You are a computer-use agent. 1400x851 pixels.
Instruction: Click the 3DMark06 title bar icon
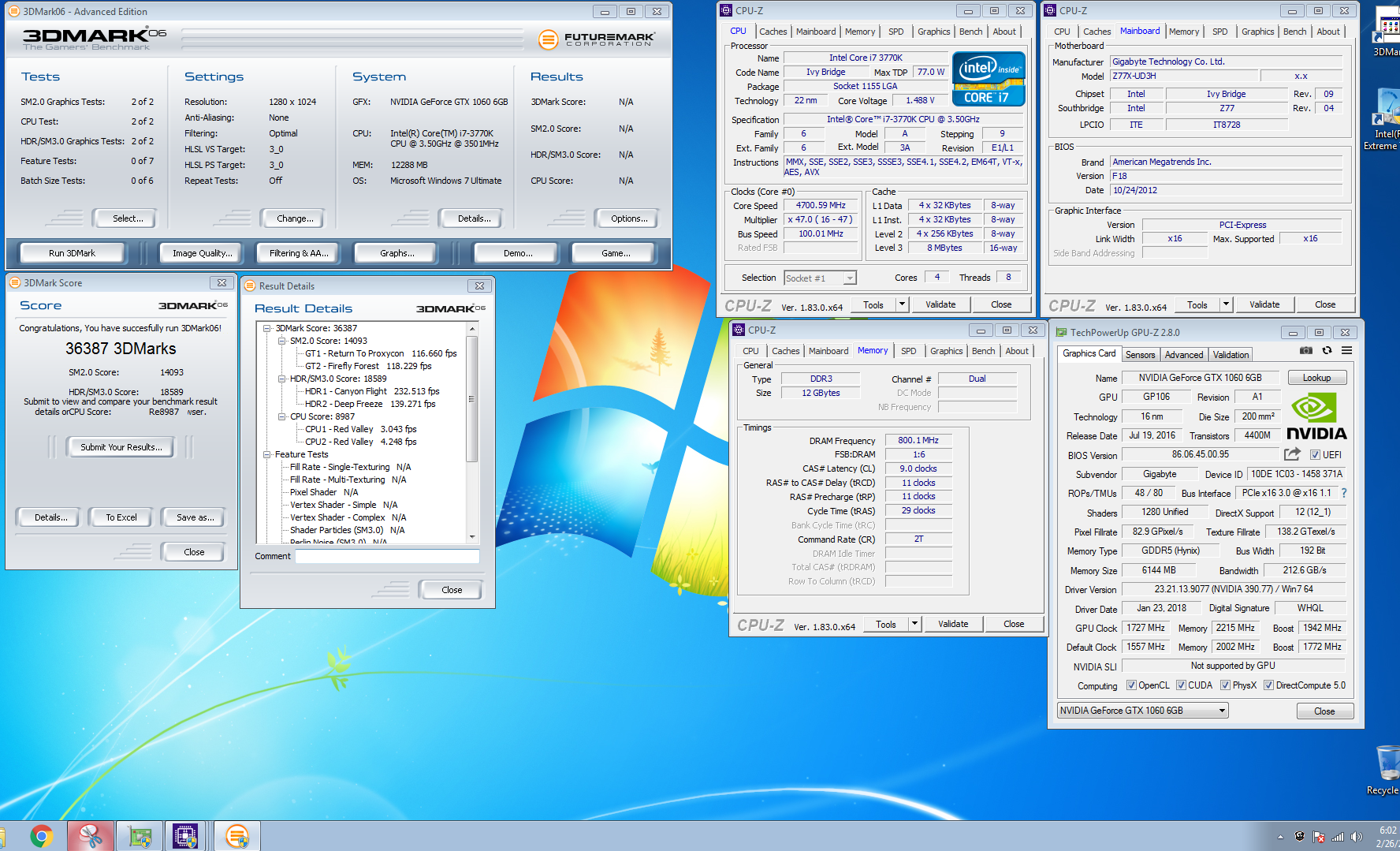[x=13, y=11]
